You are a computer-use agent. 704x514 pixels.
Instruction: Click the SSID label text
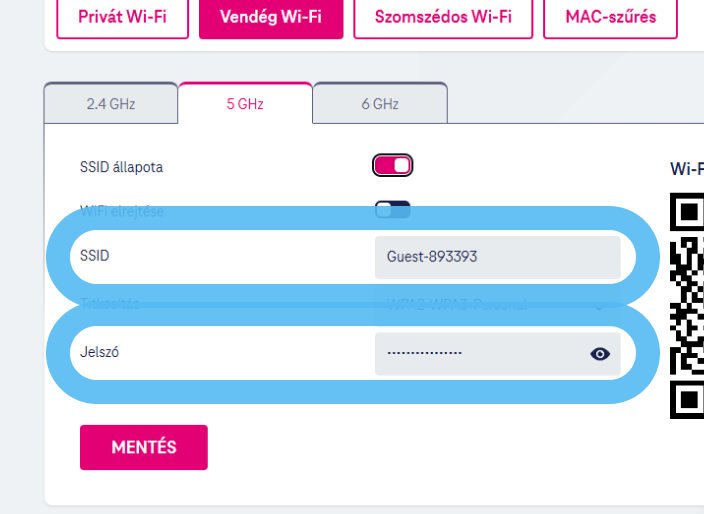(x=94, y=256)
